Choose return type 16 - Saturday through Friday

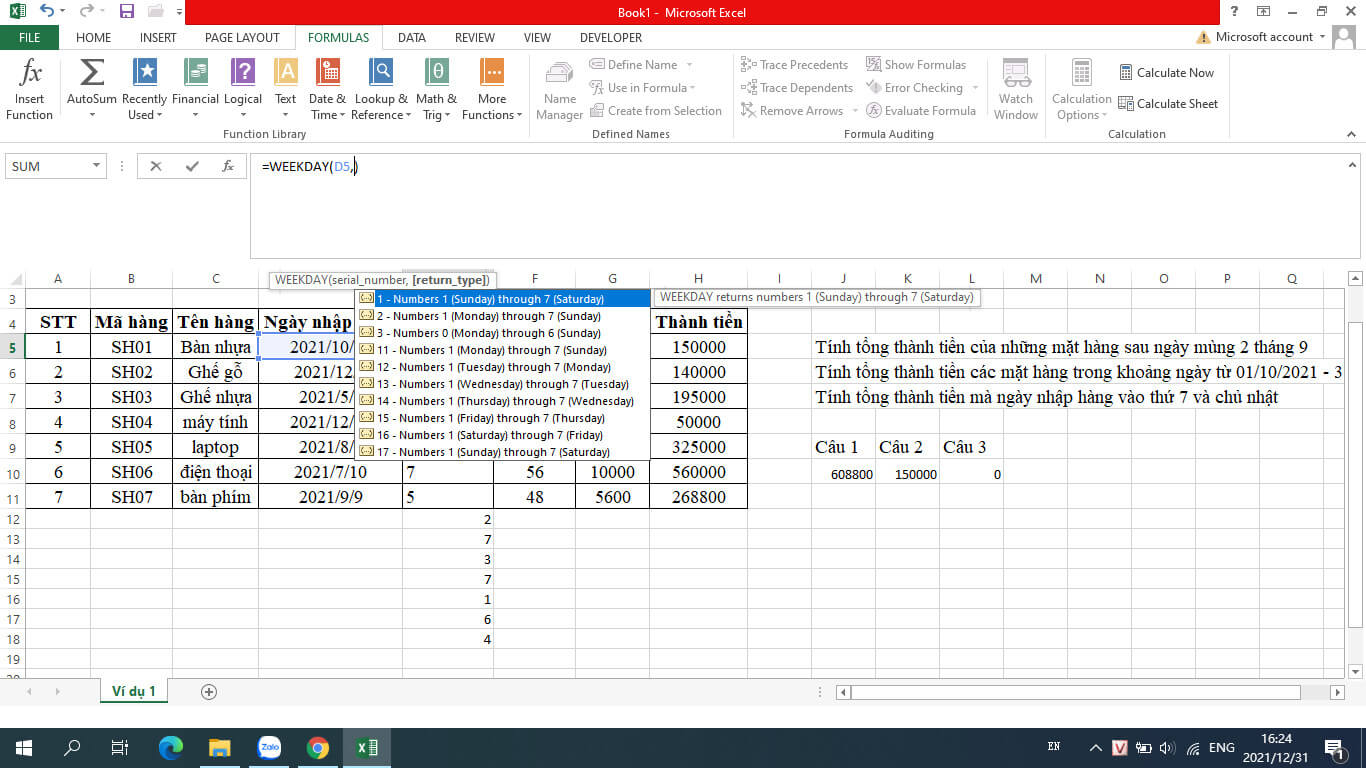pos(502,435)
